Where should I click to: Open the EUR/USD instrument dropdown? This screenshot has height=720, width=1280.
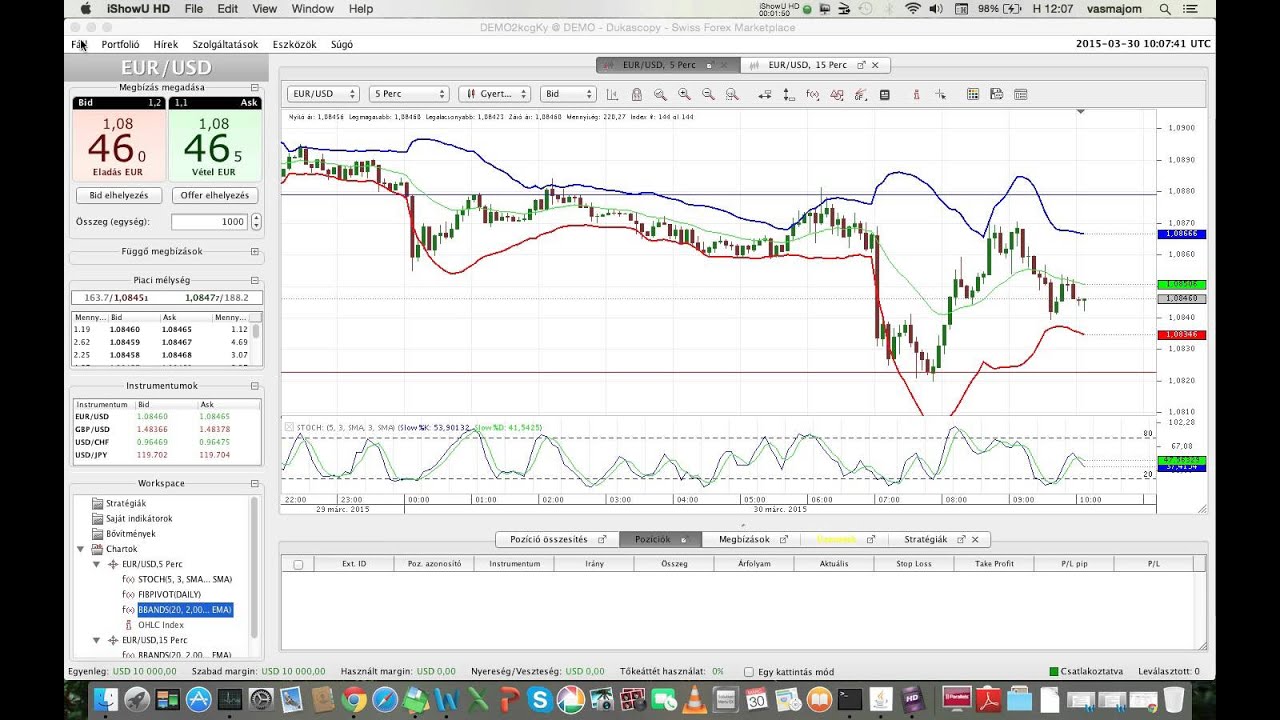tap(323, 94)
